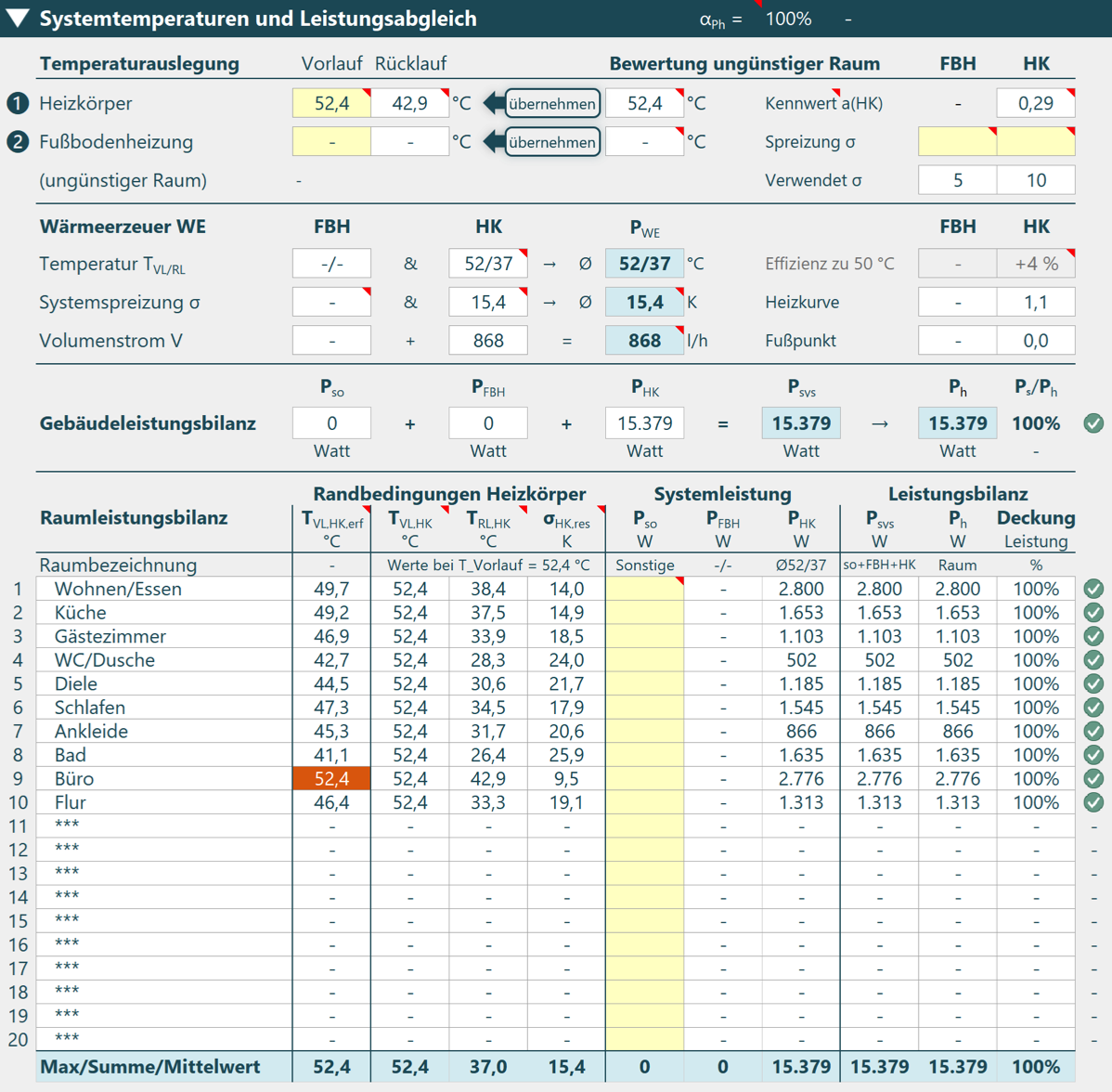This screenshot has width=1112, height=1092.
Task: Click the green check icon for Schlafen
Action: pos(1093,708)
